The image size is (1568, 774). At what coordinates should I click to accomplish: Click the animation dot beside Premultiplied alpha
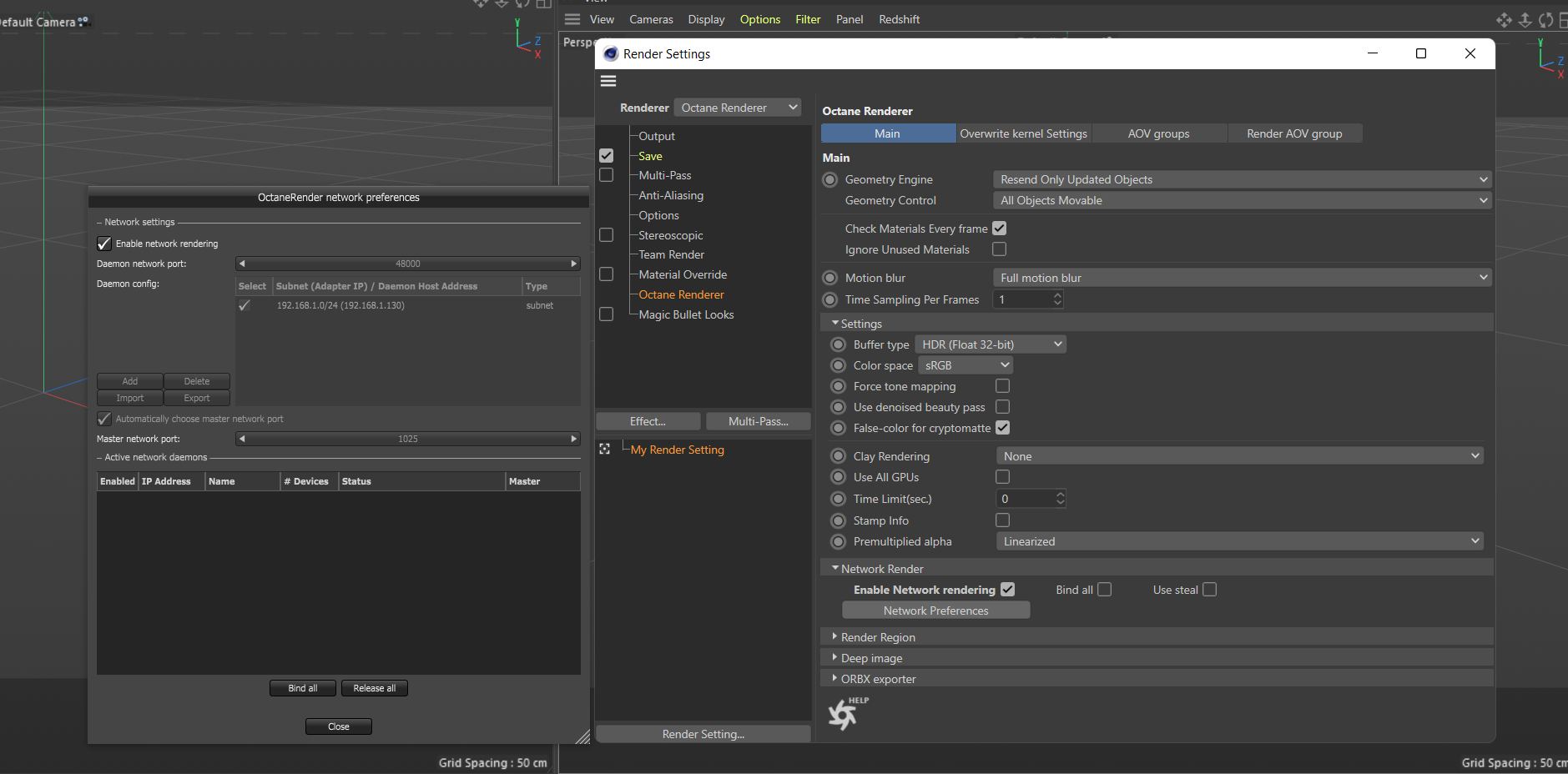point(839,541)
